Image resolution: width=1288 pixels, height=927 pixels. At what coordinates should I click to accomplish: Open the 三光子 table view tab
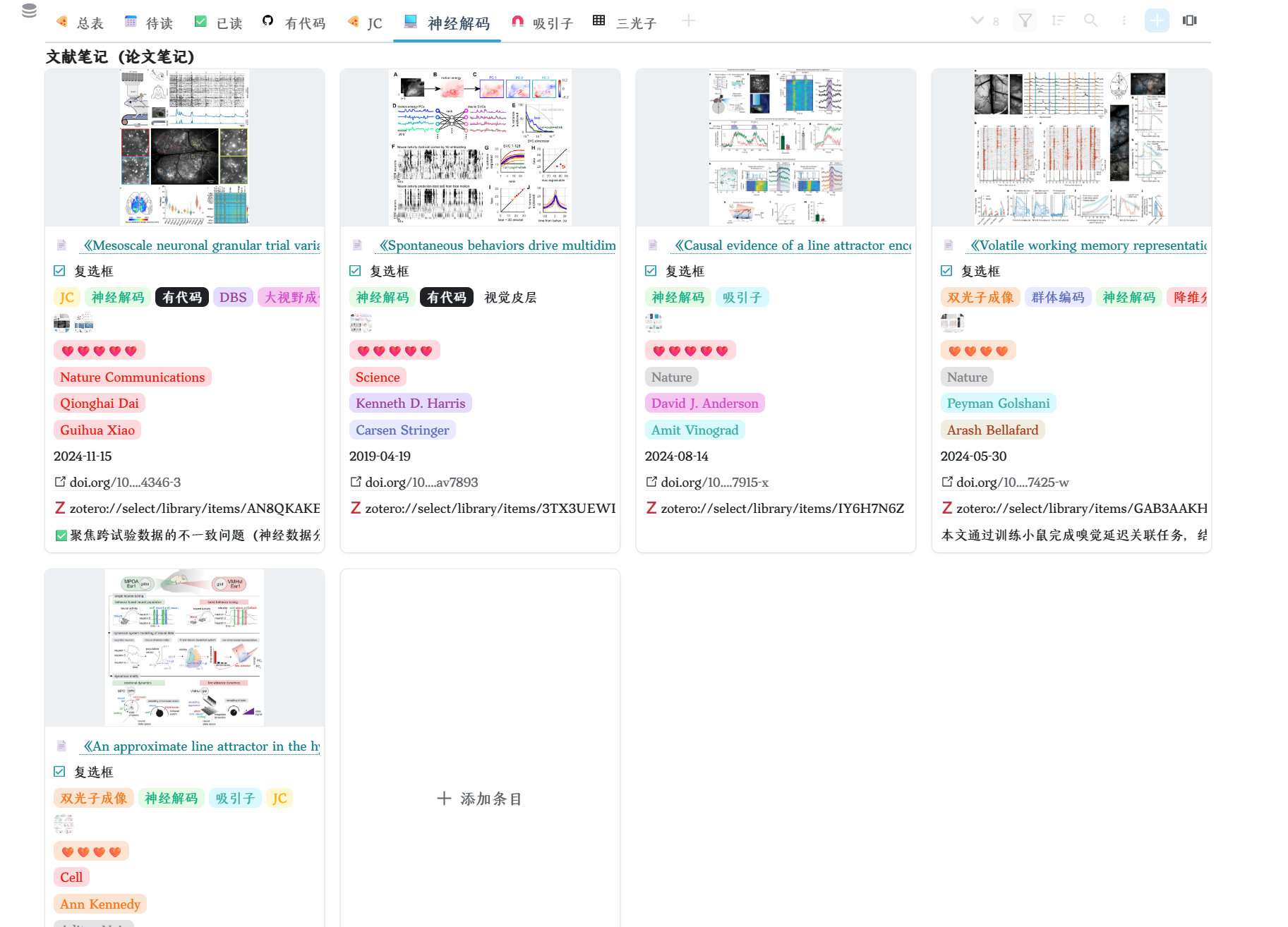click(x=625, y=23)
